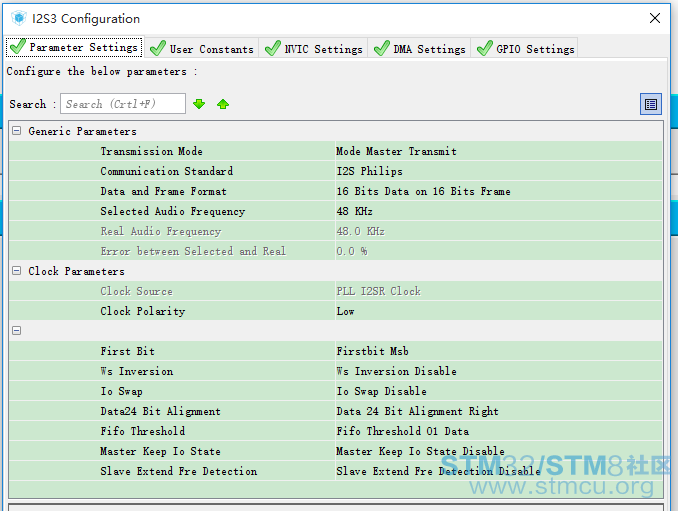678x511 pixels.
Task: Switch to the NVIC Settings tab
Action: [x=313, y=48]
